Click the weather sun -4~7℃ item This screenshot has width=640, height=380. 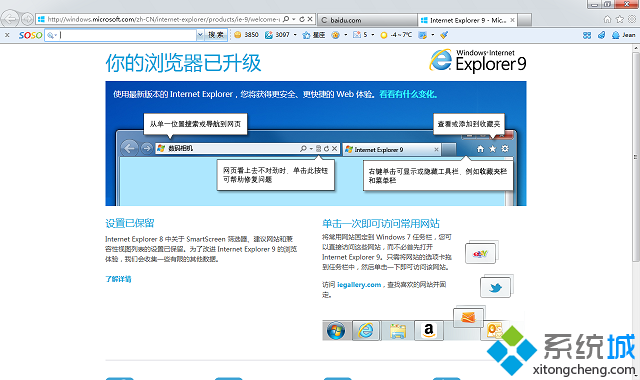[396, 35]
